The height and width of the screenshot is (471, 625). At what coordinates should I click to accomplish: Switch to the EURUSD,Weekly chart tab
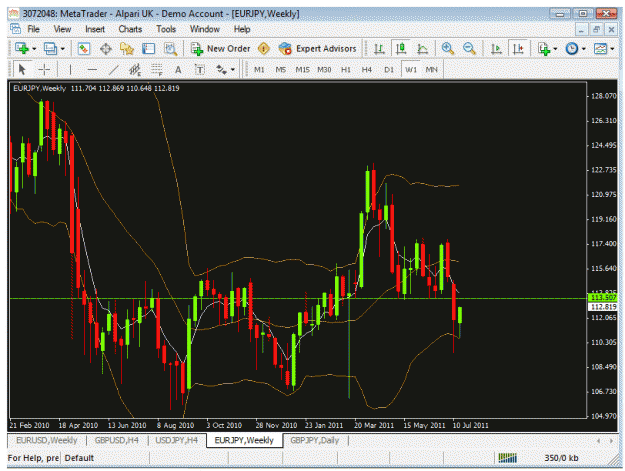pos(47,440)
